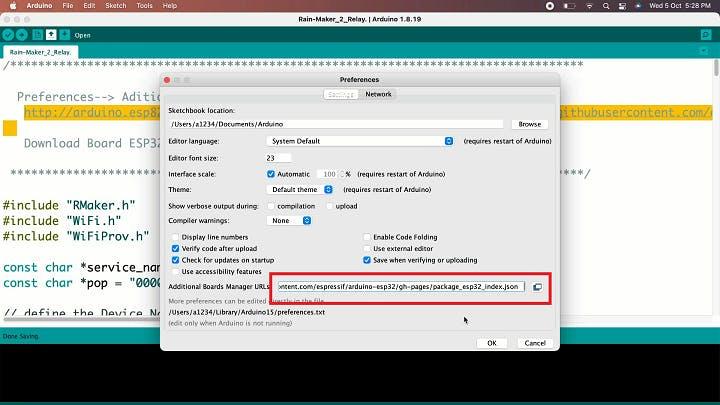The height and width of the screenshot is (405, 720).
Task: Open the Theme dropdown
Action: (x=300, y=190)
